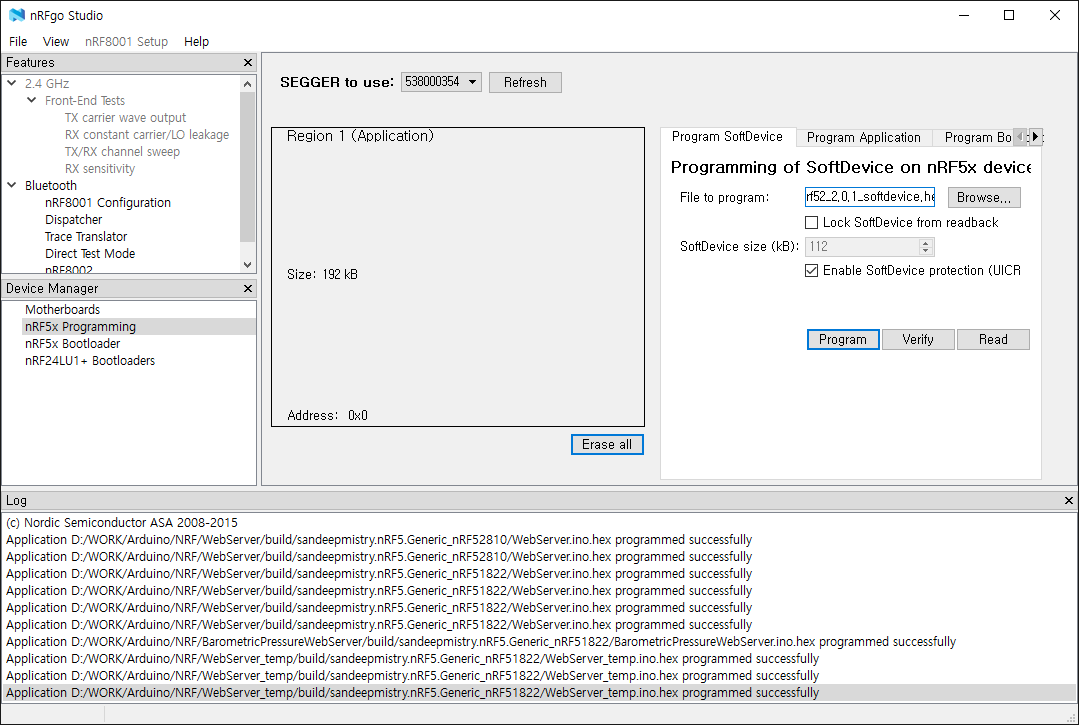Open nRF8001 Configuration in Features tree
The width and height of the screenshot is (1079, 725).
pyautogui.click(x=107, y=202)
